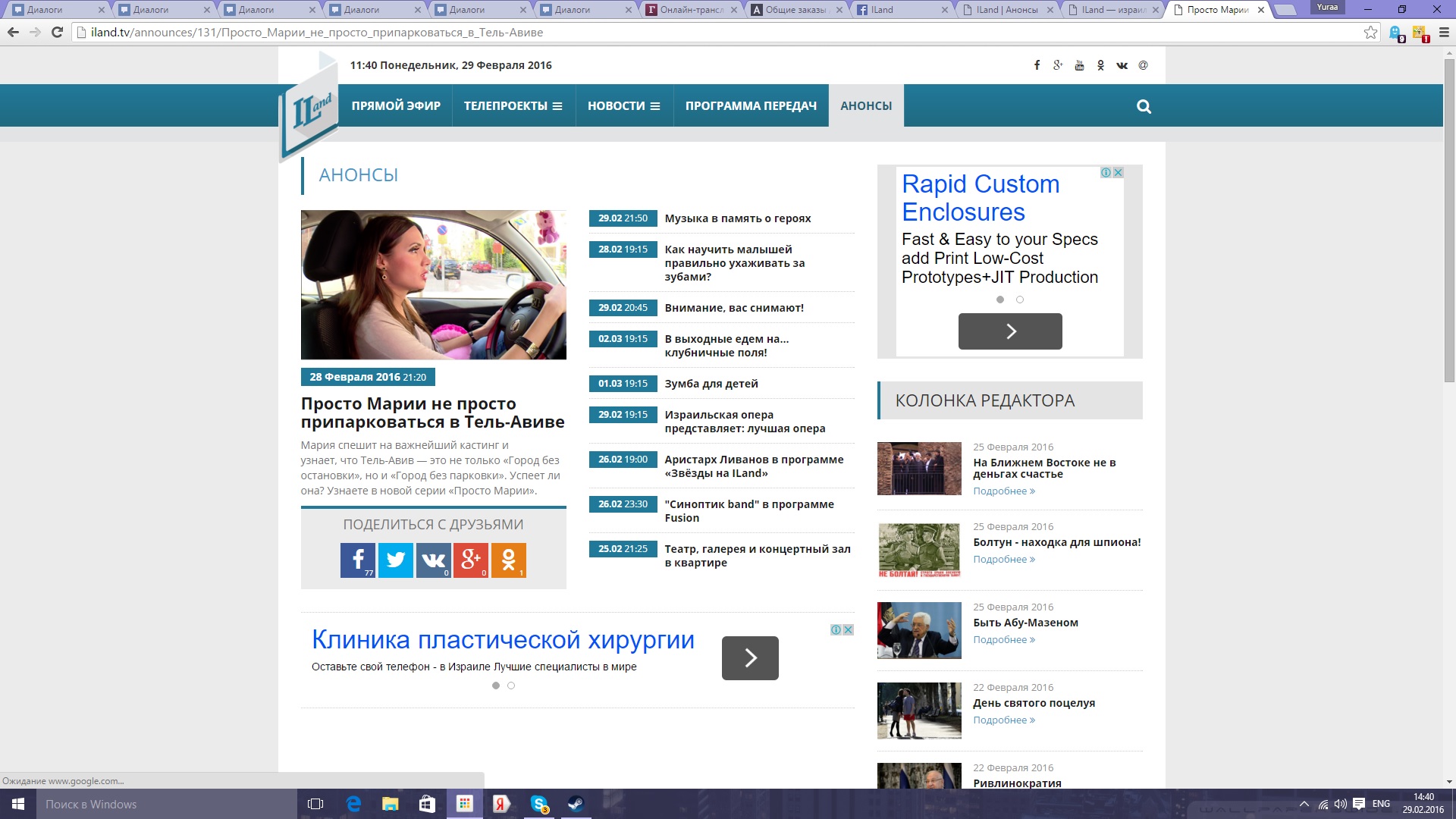1456x819 pixels.
Task: Open the Google Plus icon in the header
Action: coord(1058,65)
